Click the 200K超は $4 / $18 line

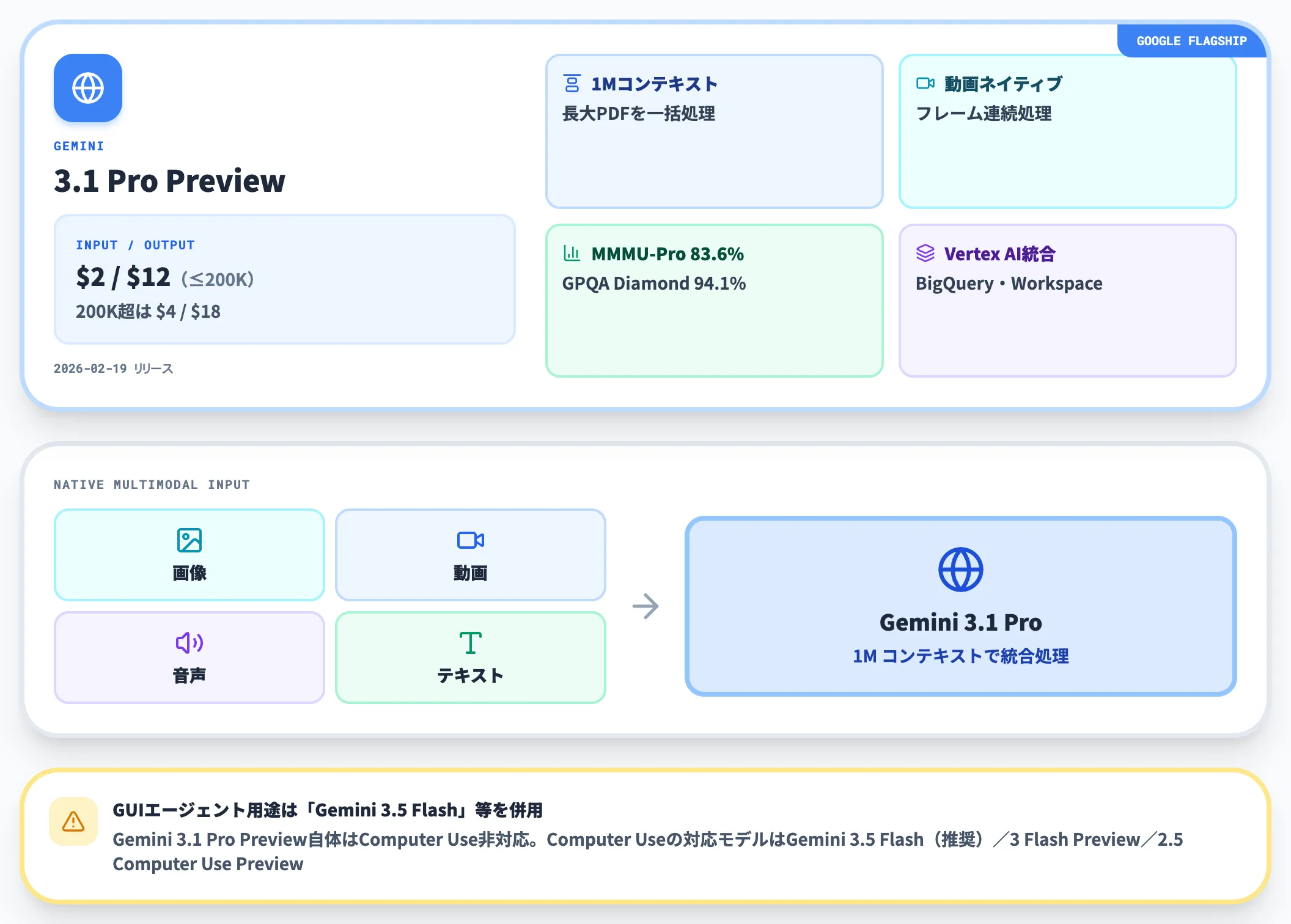(148, 312)
